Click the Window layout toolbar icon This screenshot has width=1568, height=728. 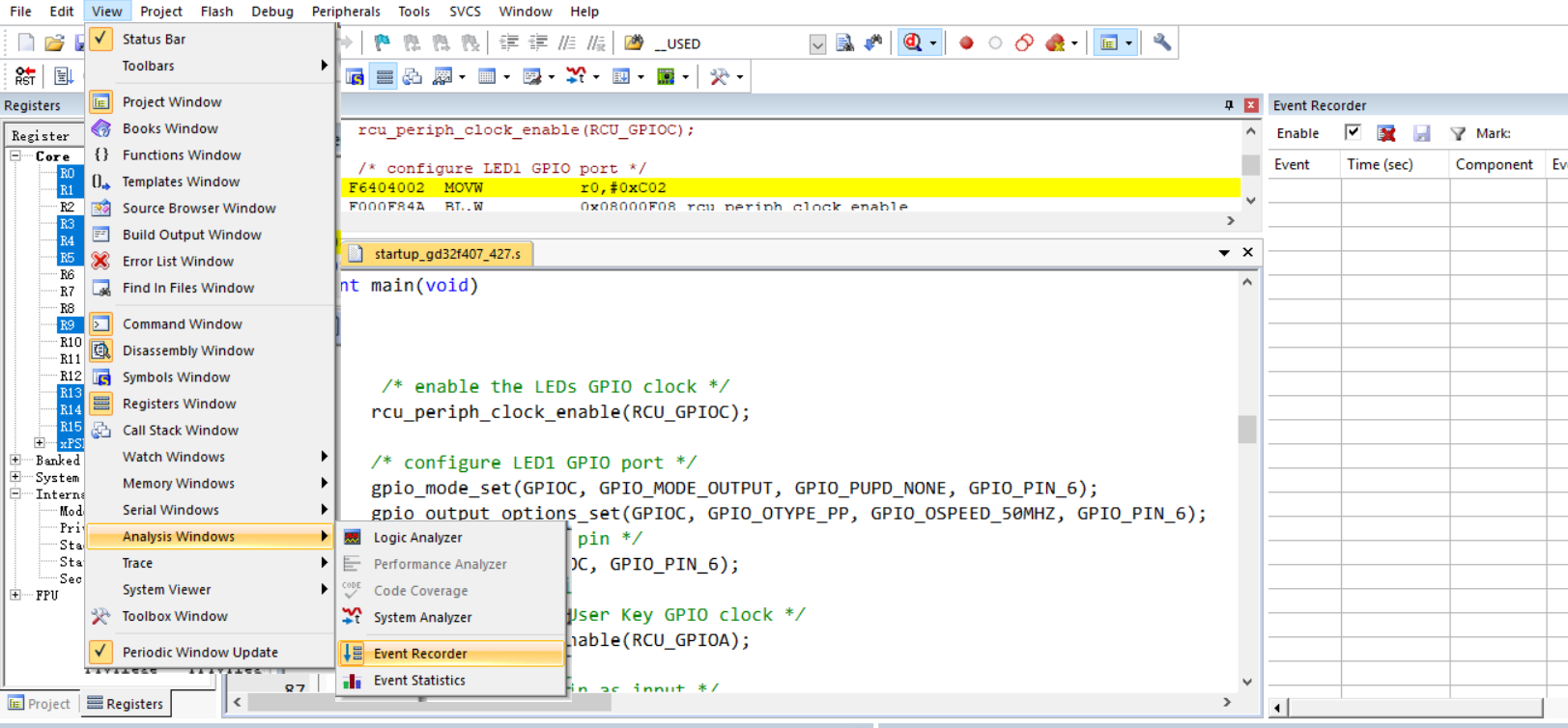(x=1109, y=42)
